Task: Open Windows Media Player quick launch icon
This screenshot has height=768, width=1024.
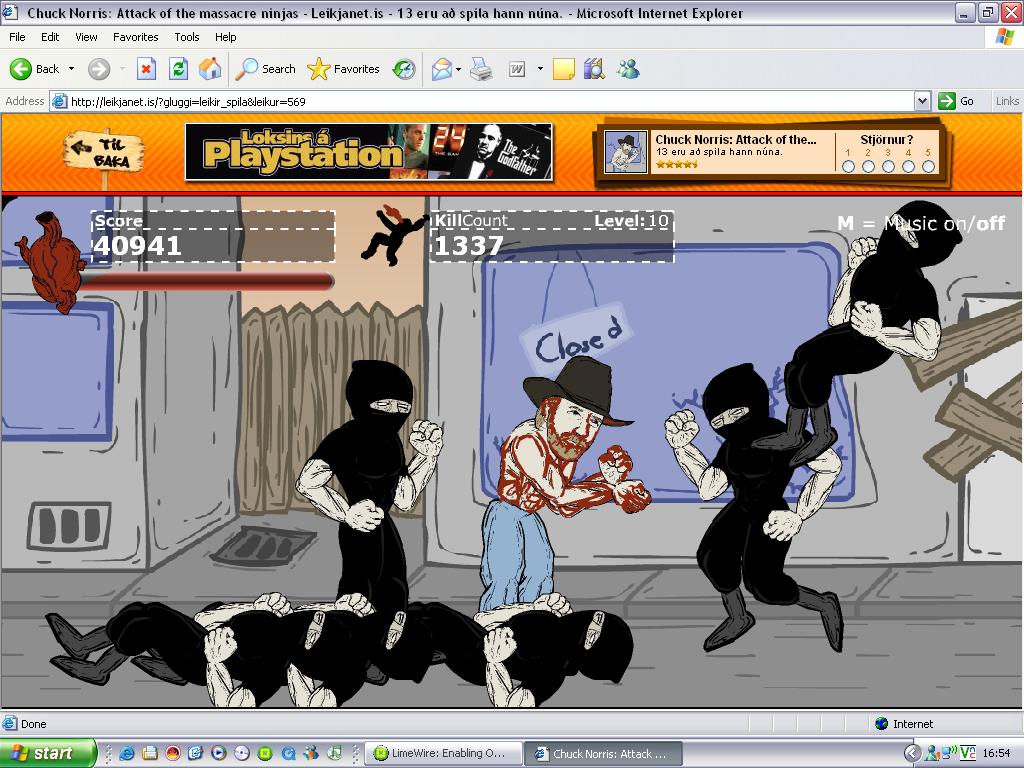Action: [218, 753]
